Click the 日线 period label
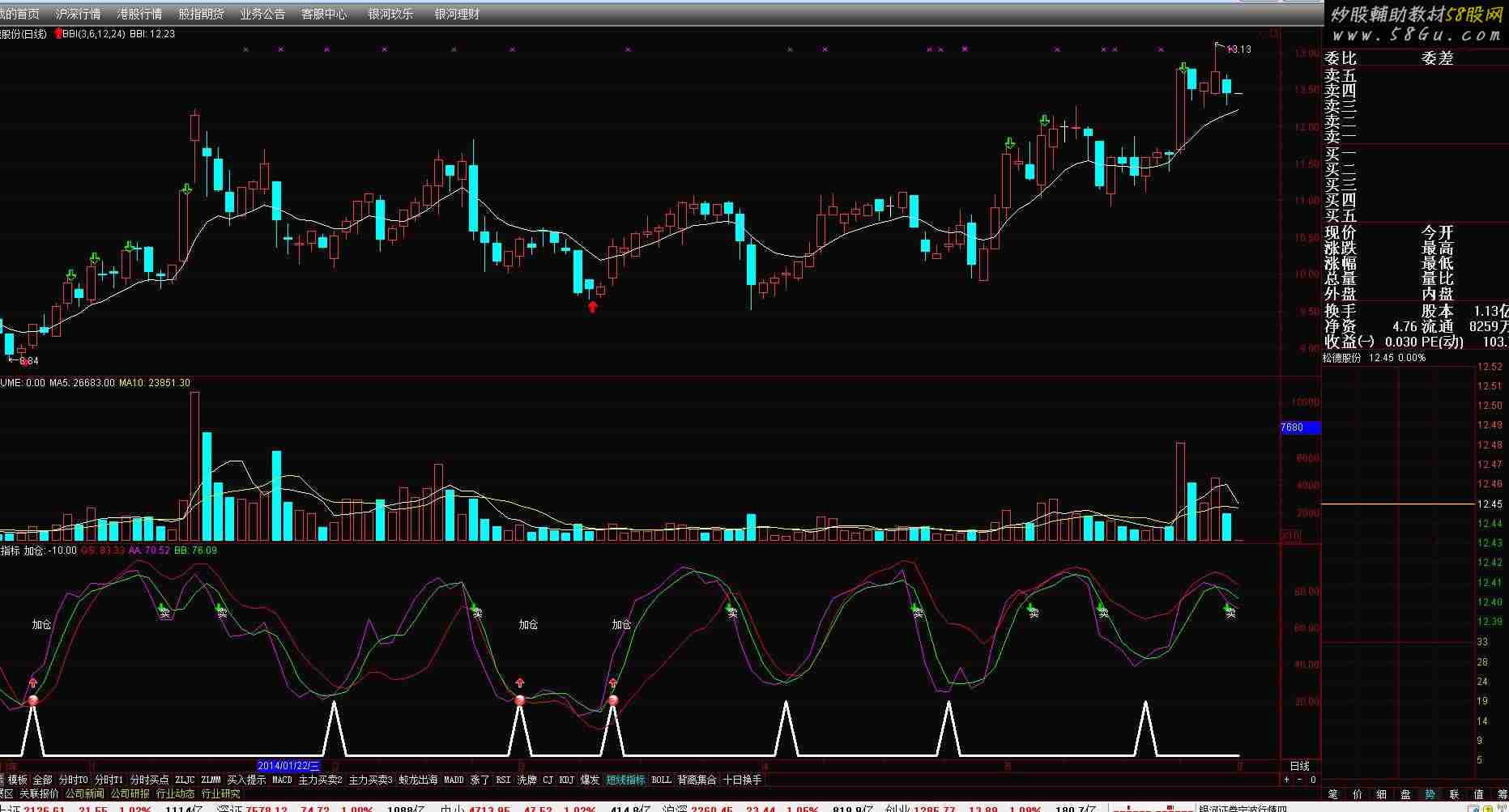The height and width of the screenshot is (812, 1509). tap(1299, 765)
